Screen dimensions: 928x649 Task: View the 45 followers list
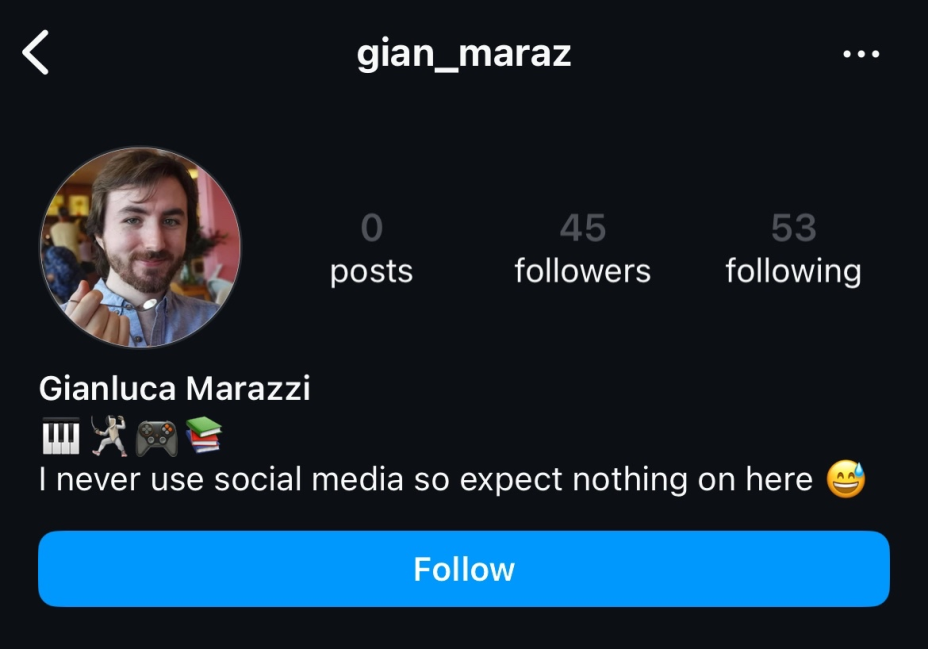click(x=583, y=250)
